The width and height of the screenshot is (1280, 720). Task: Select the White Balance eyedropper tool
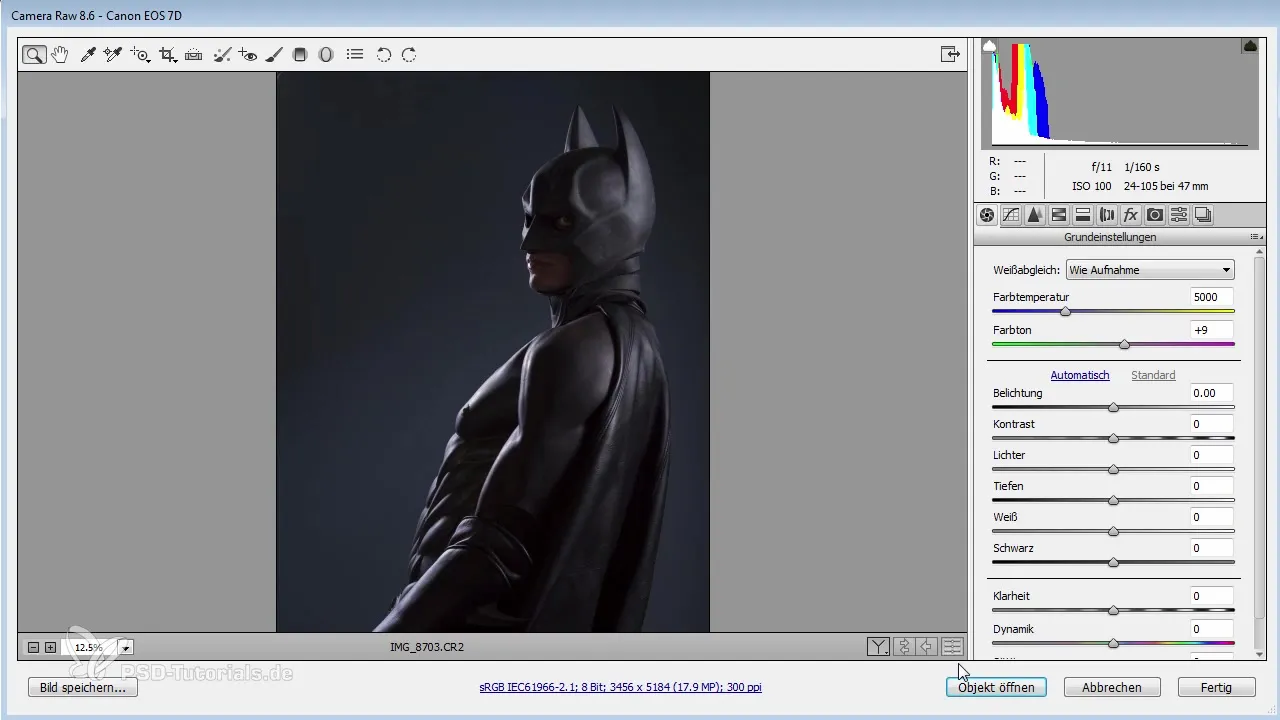click(88, 55)
